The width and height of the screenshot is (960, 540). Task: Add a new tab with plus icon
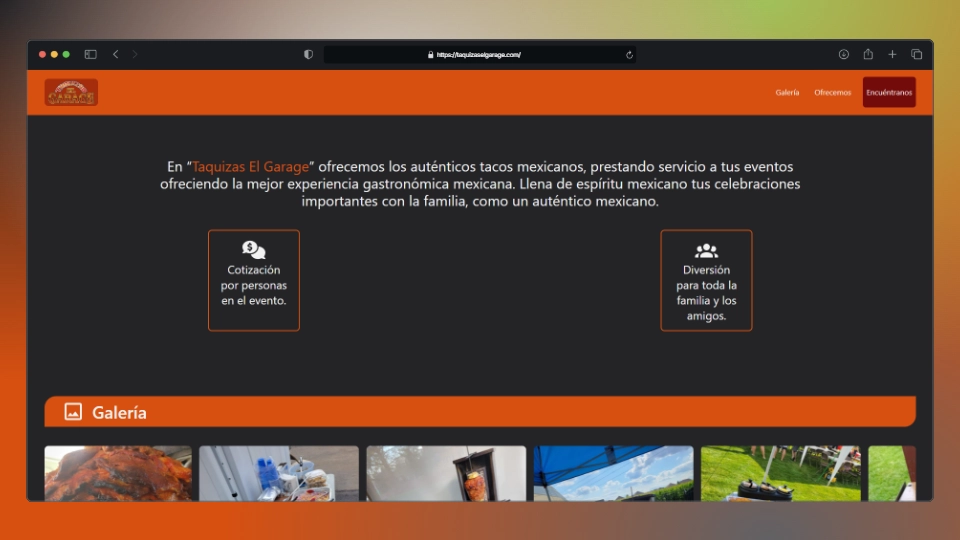coord(892,54)
